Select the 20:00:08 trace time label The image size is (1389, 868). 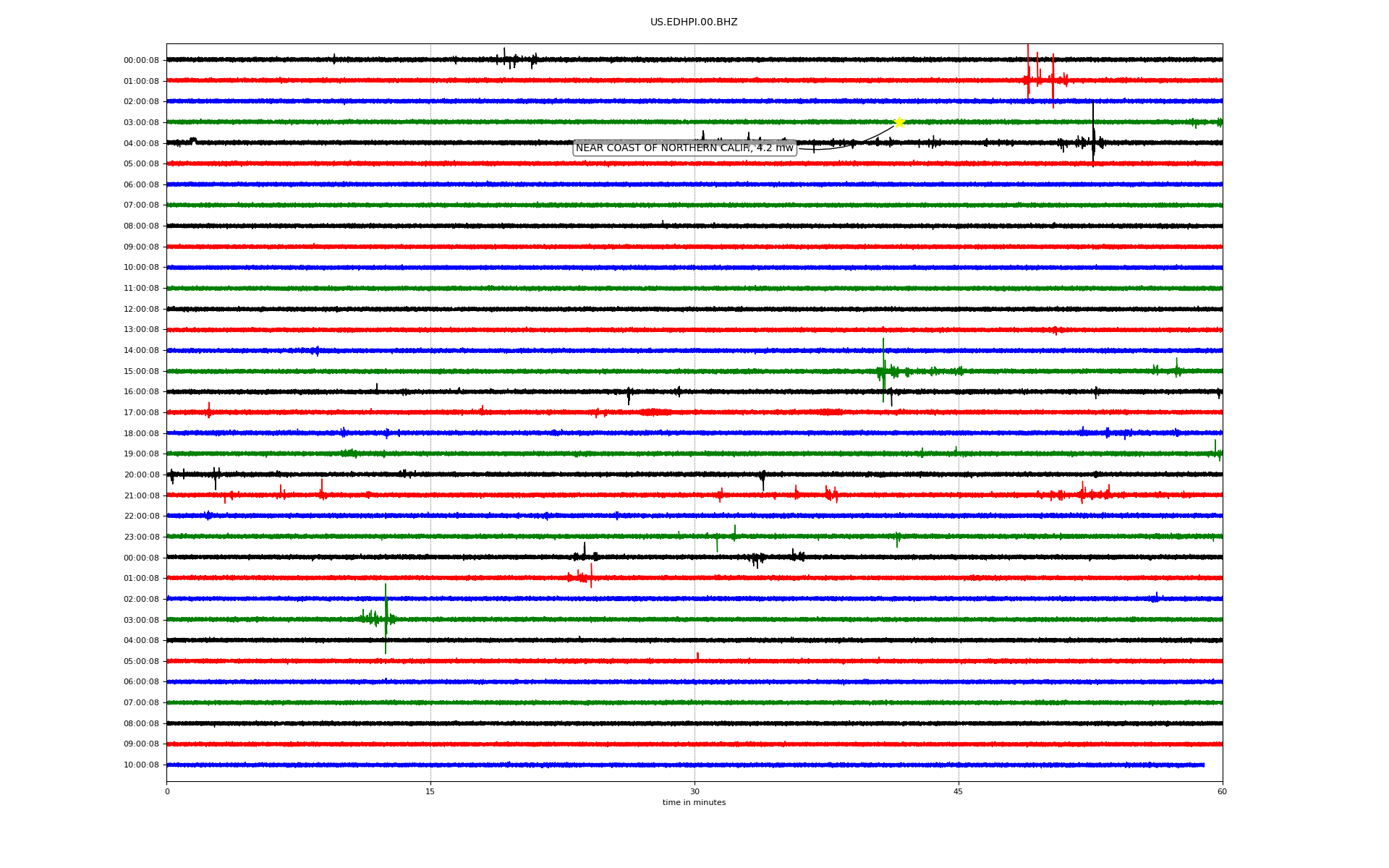pyautogui.click(x=141, y=475)
